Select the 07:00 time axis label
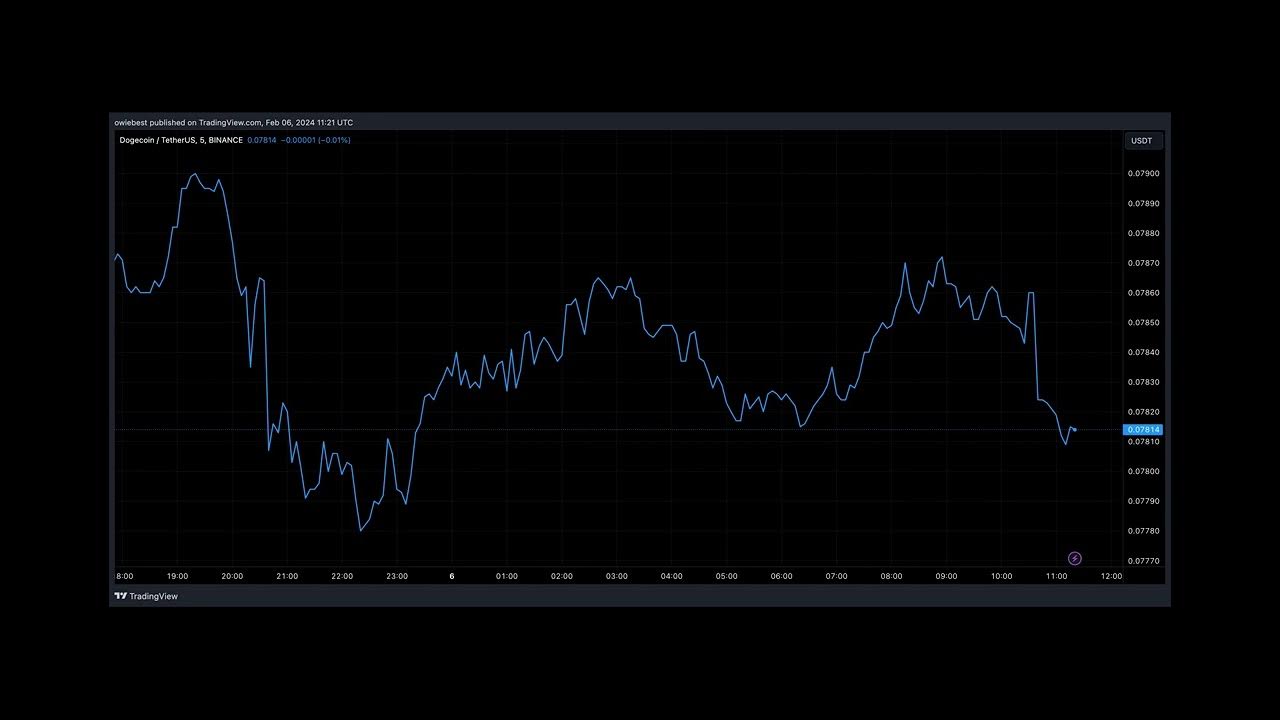Viewport: 1280px width, 720px height. click(x=837, y=577)
